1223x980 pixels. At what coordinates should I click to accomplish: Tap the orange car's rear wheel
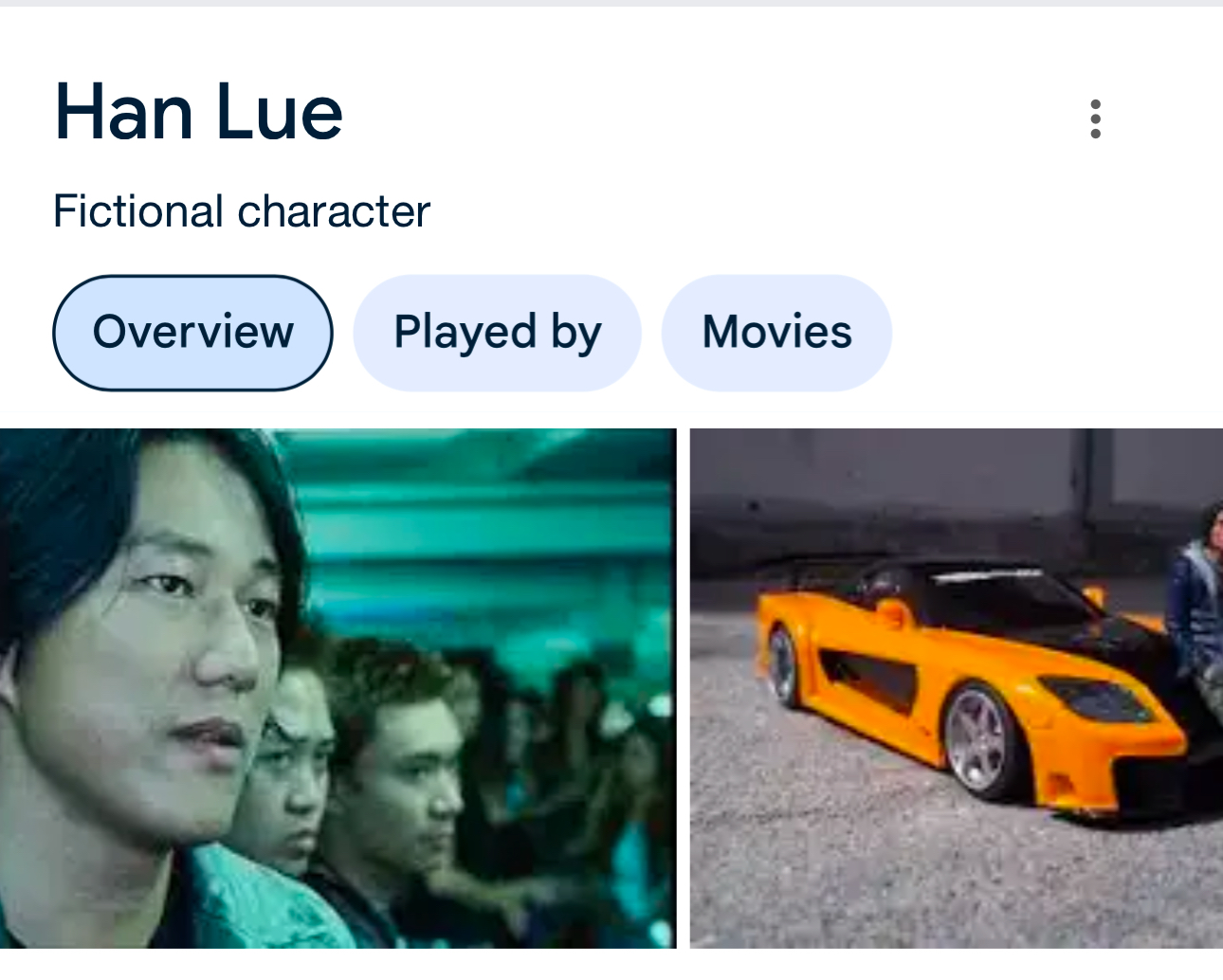pos(784,666)
